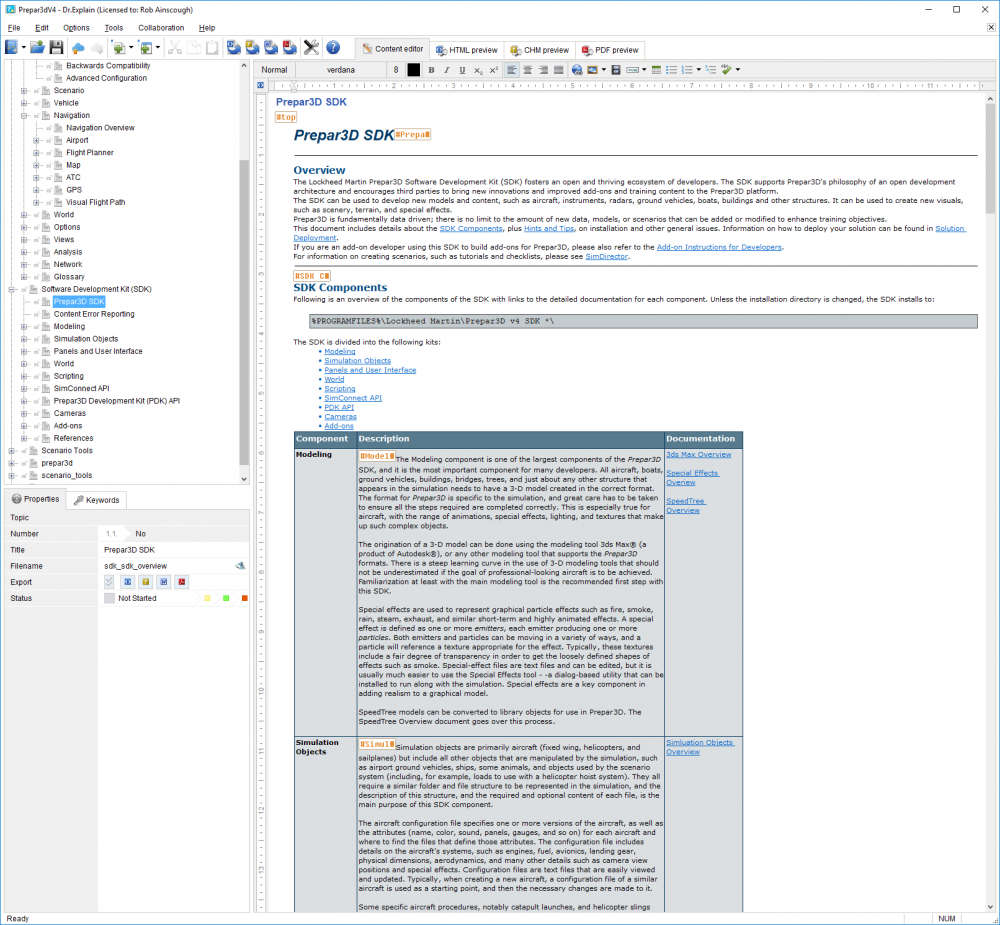Viewport: 1000px width, 925px height.
Task: Click the add child topic icon
Action: [x=146, y=48]
